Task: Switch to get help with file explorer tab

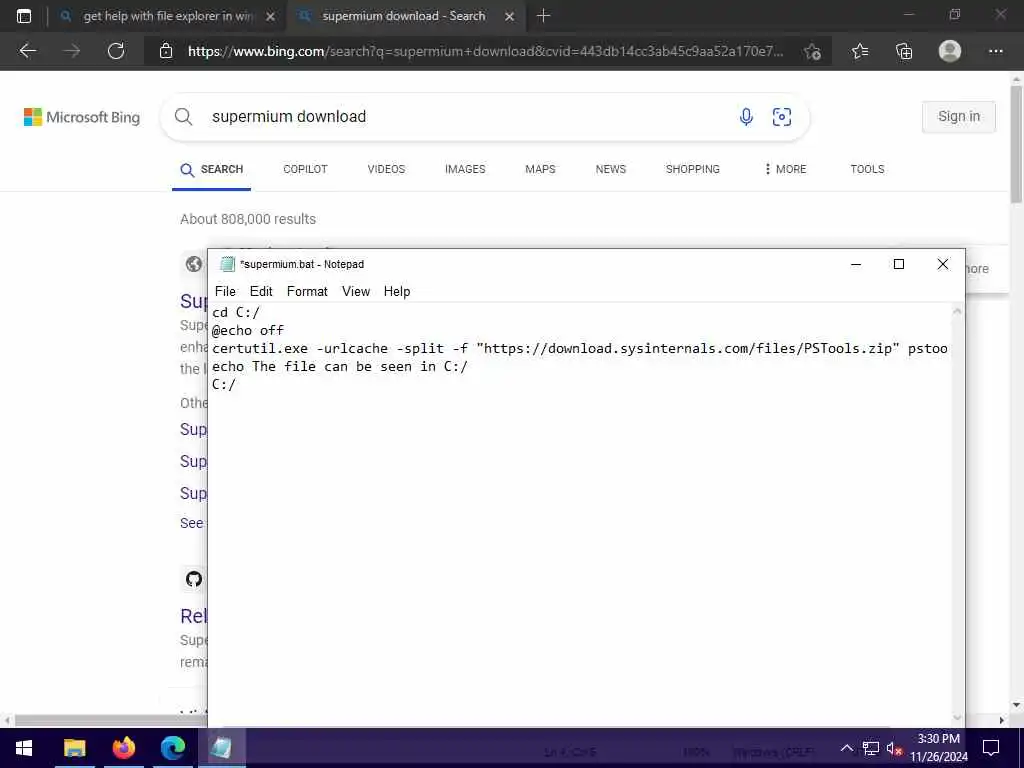Action: click(168, 16)
